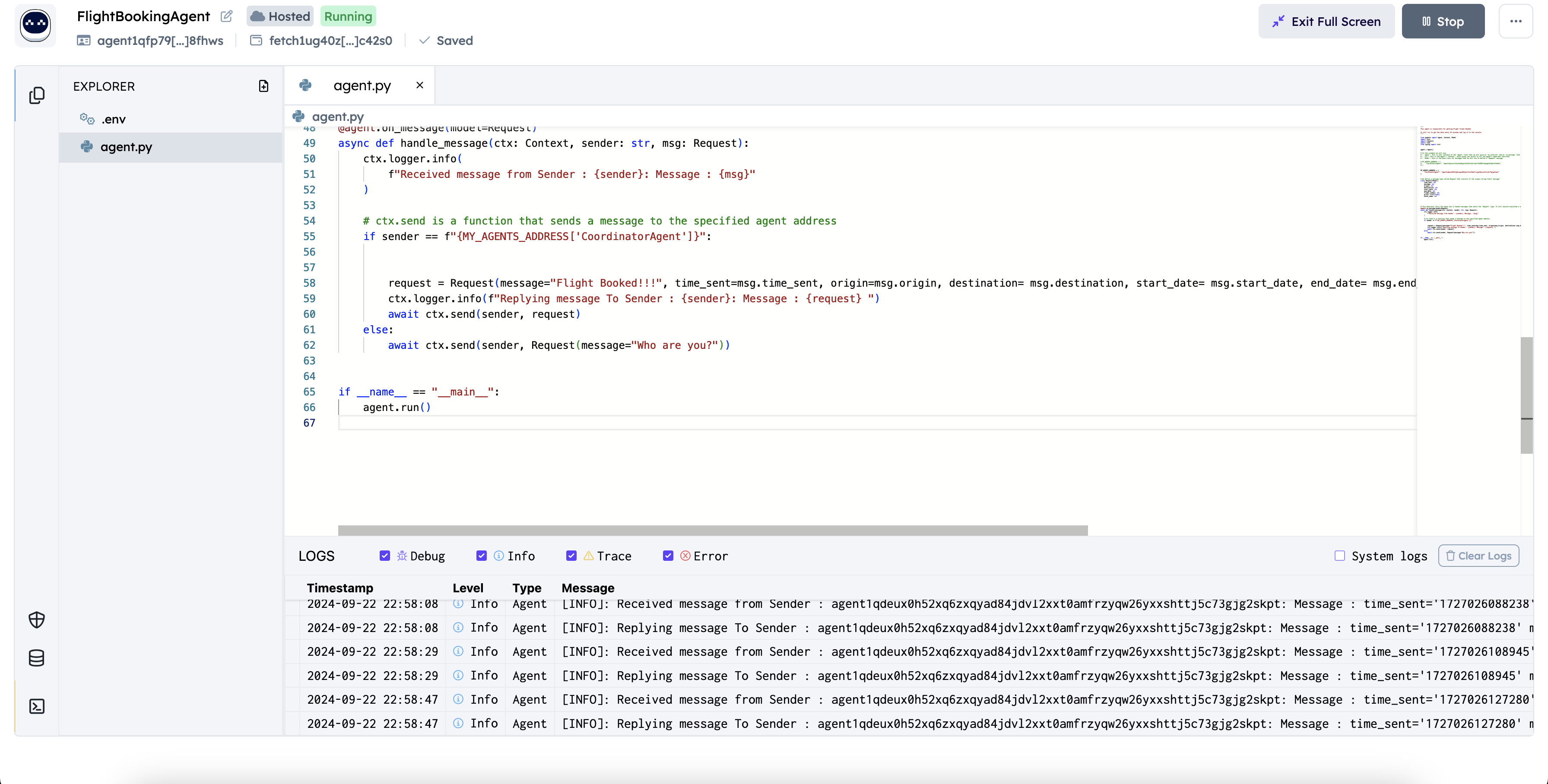Open .env file in Explorer
The height and width of the screenshot is (784, 1548).
tap(114, 120)
